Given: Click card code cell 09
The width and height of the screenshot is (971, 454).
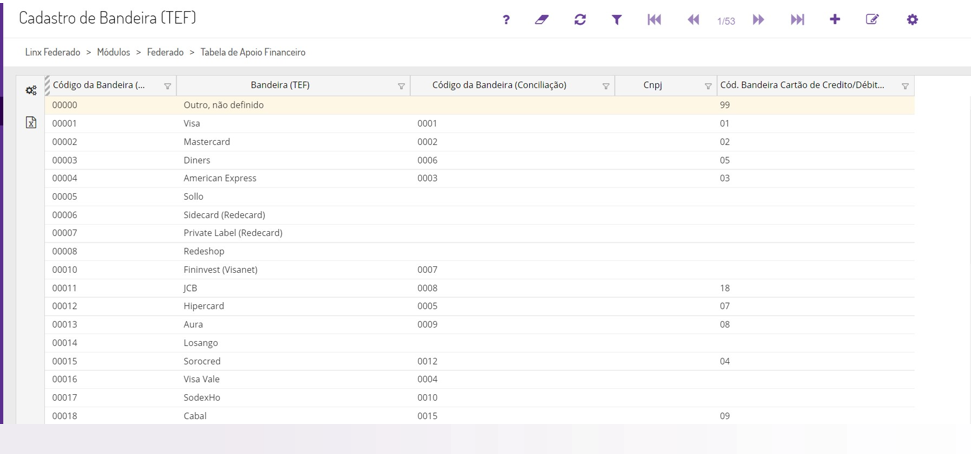Looking at the screenshot, I should tap(725, 416).
